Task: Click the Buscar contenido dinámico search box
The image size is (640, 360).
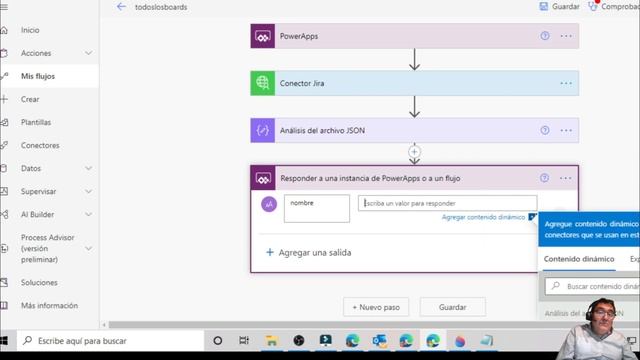Action: point(593,286)
